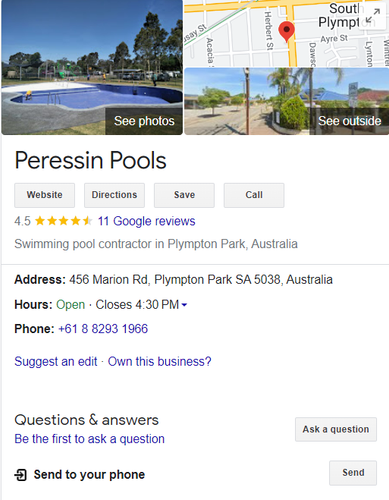389x500 pixels.
Task: Click the Own this business? link
Action: tap(160, 361)
